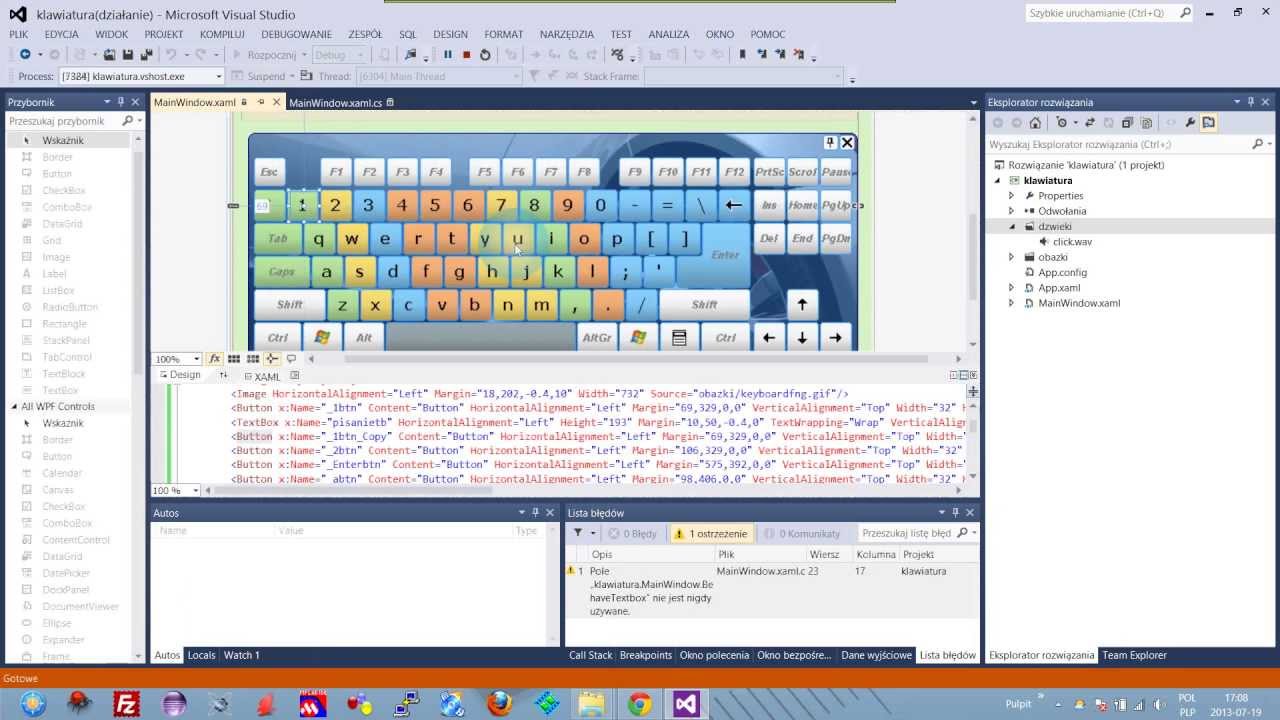Switch to the Locals tab
Viewport: 1280px width, 720px height.
[x=201, y=655]
